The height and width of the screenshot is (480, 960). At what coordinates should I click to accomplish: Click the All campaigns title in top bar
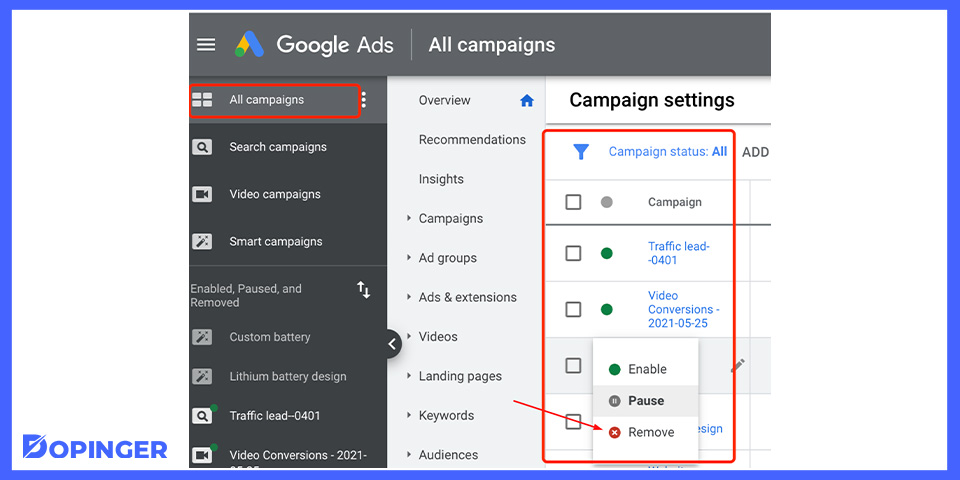(492, 45)
